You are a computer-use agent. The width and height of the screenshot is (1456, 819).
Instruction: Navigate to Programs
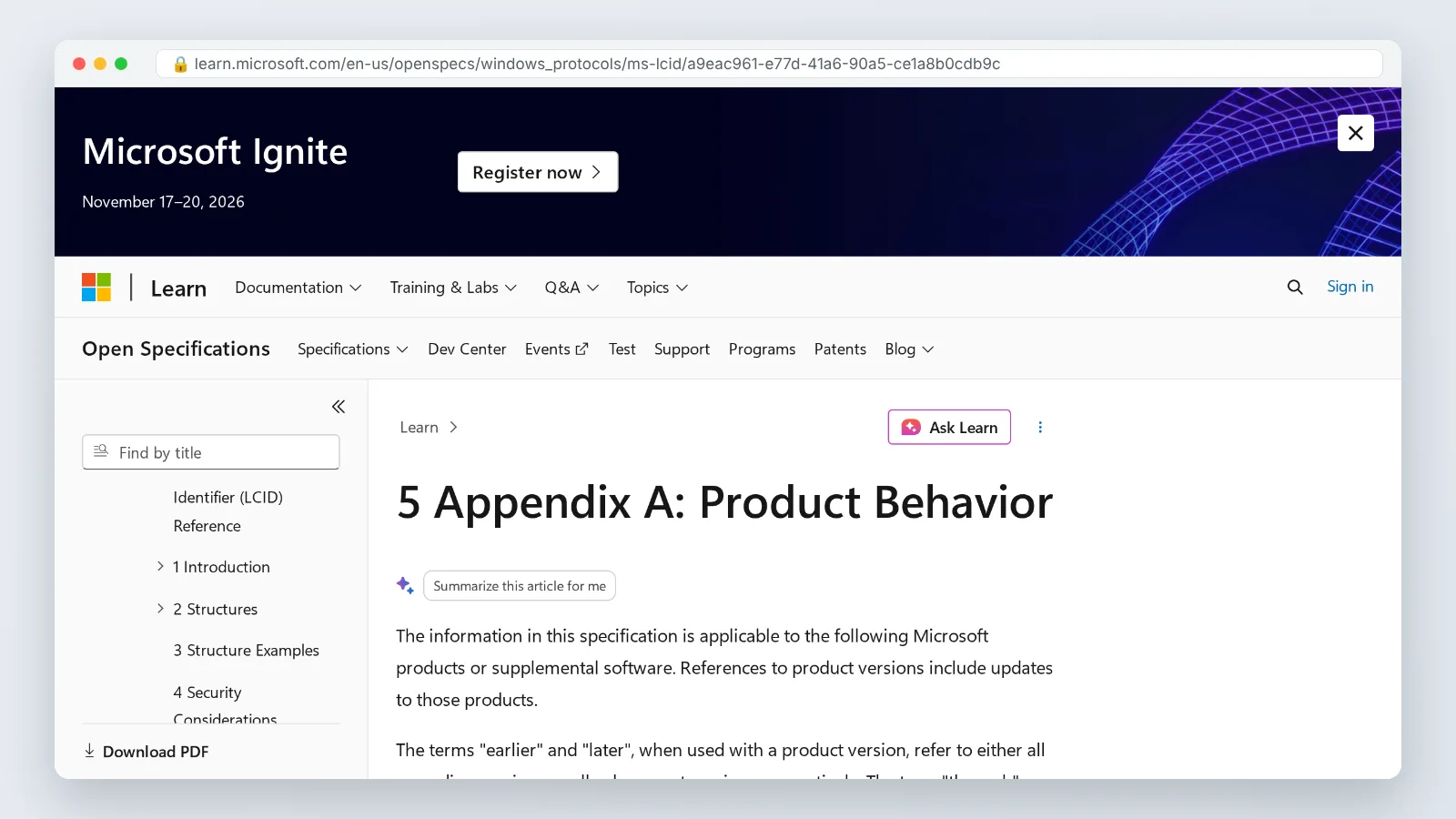pos(762,349)
